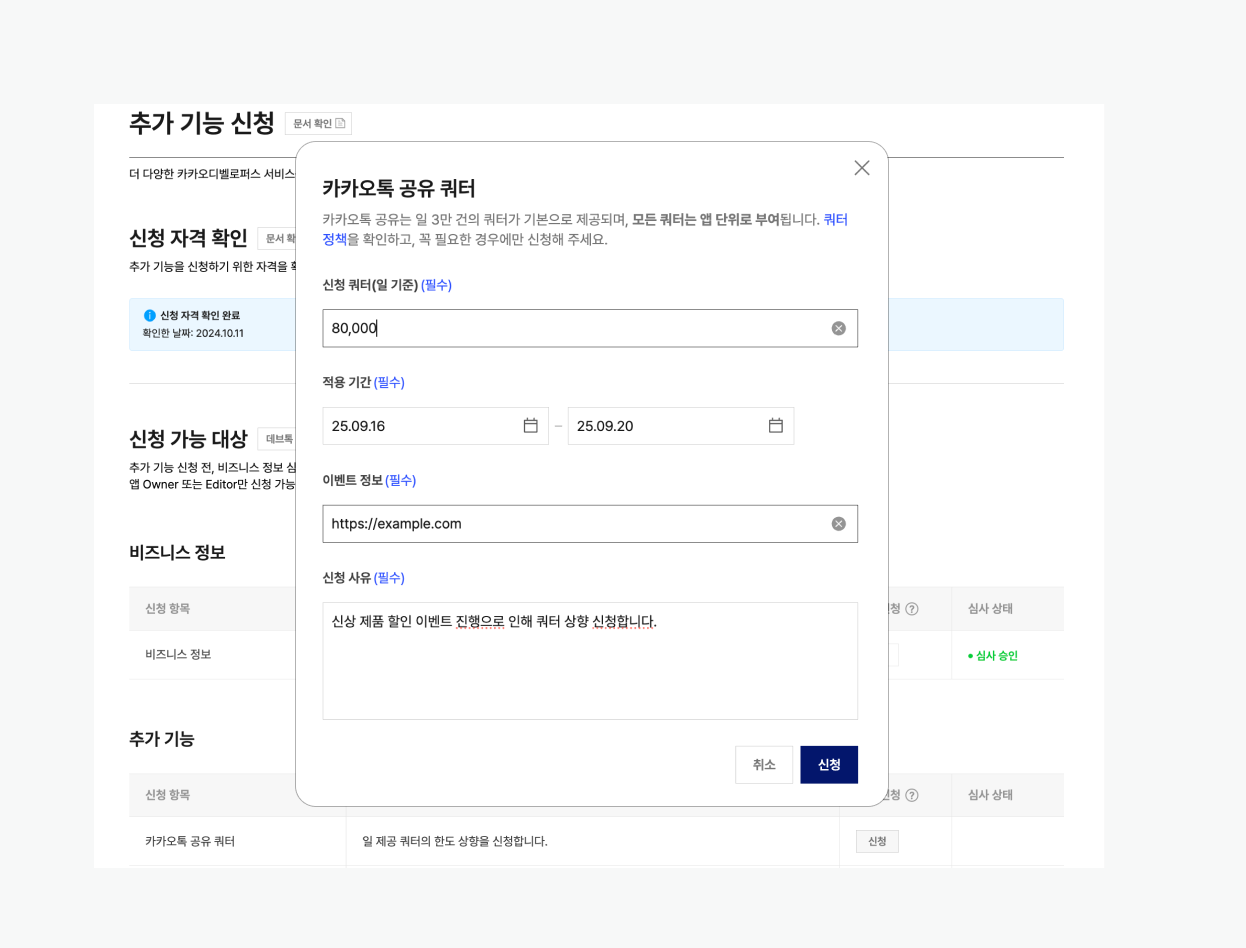Click the green 심사 승인 status

pyautogui.click(x=993, y=656)
